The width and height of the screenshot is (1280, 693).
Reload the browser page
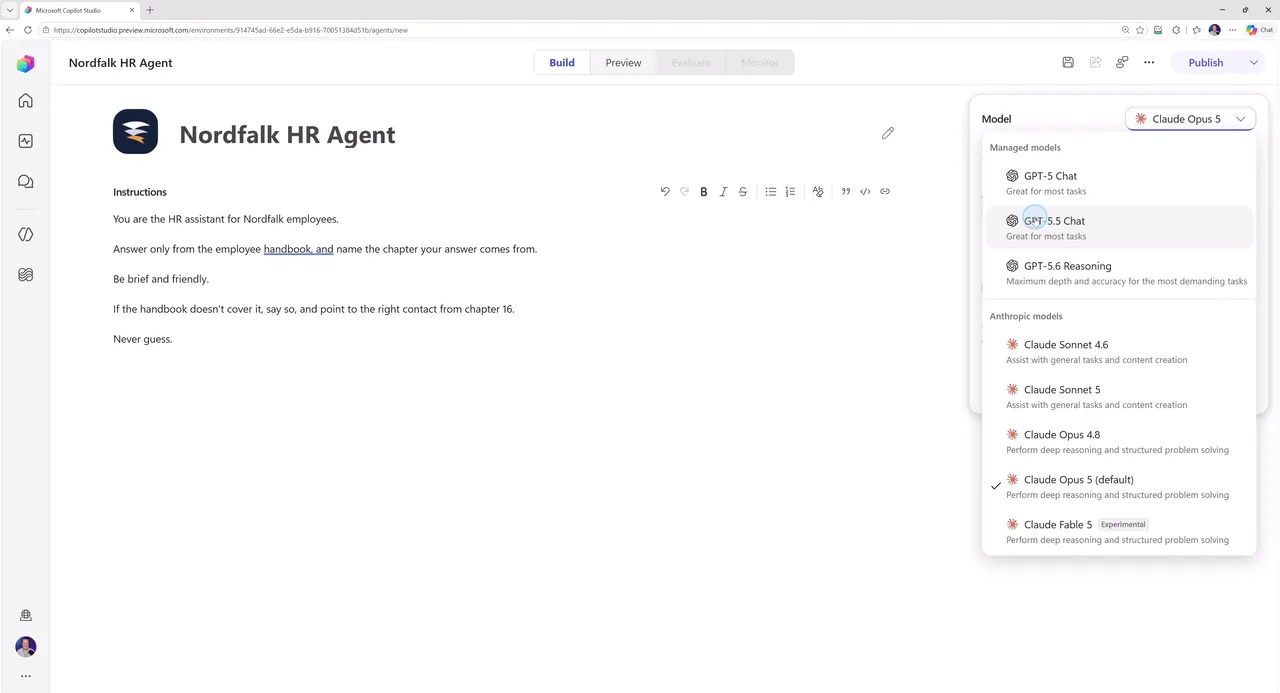coord(27,30)
